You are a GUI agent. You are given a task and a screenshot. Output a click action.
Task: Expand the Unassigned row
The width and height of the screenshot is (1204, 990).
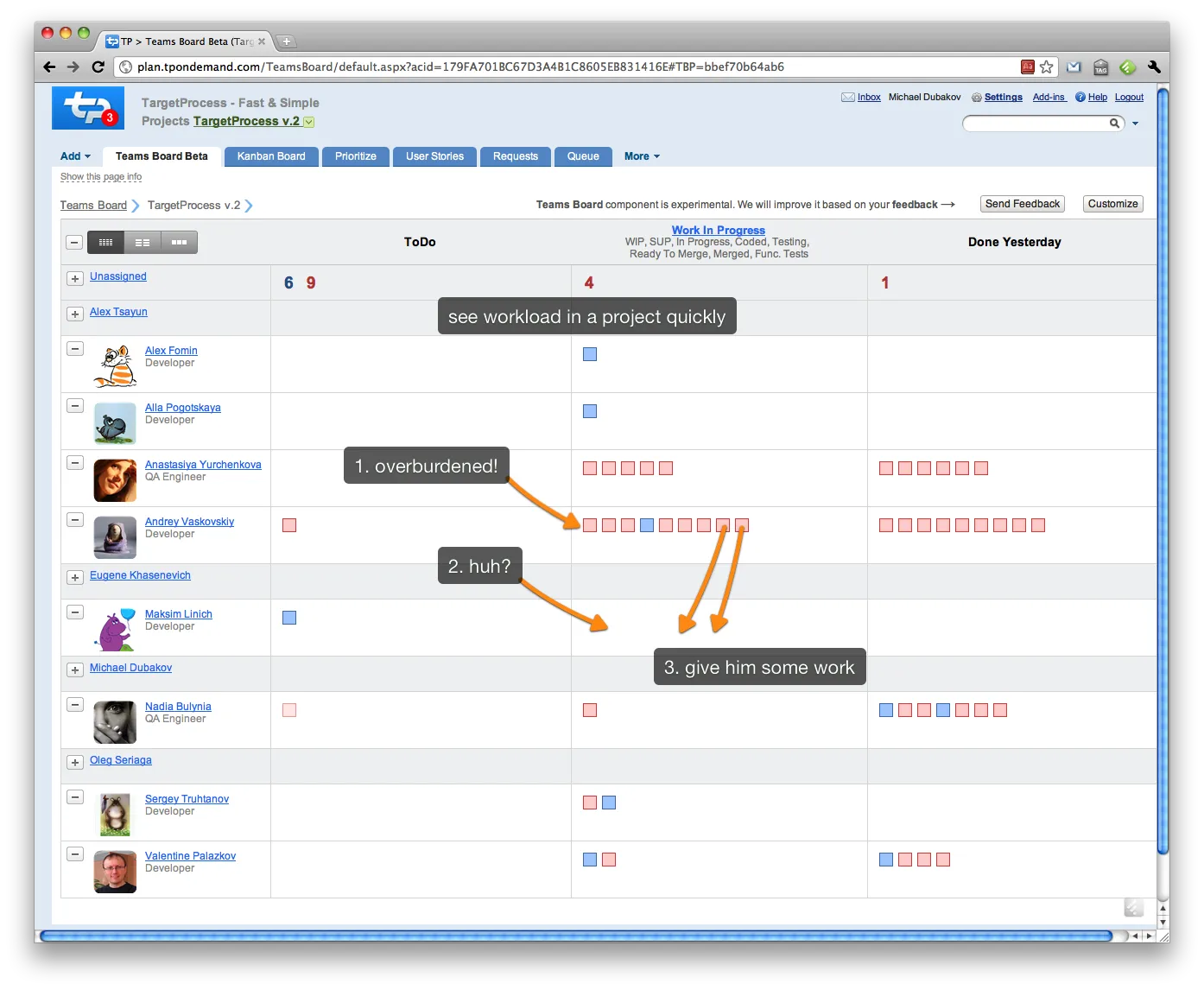75,278
